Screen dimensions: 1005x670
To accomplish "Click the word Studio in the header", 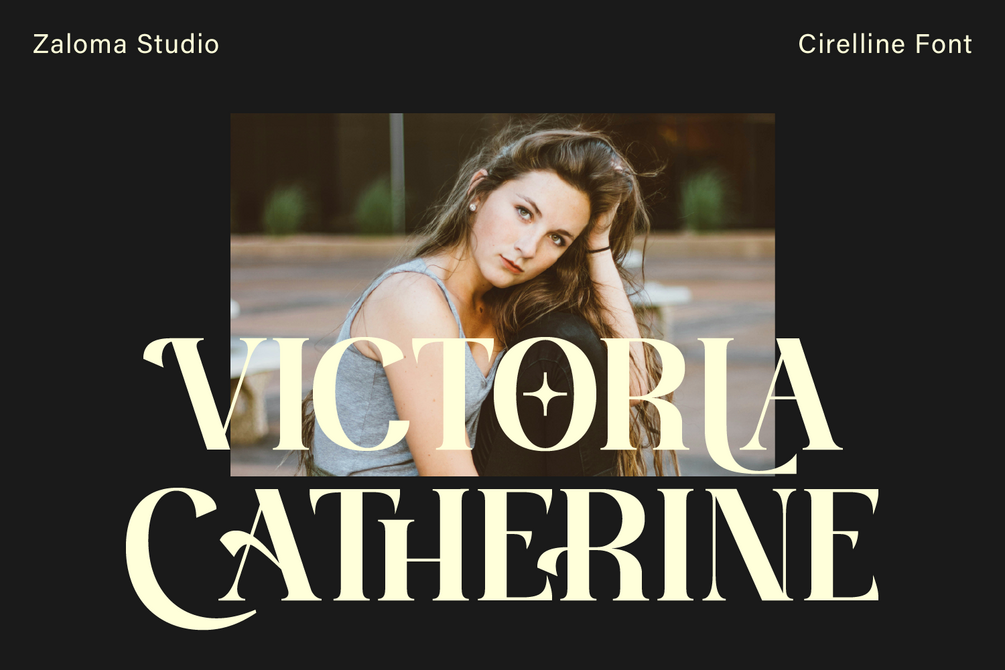I will point(178,44).
